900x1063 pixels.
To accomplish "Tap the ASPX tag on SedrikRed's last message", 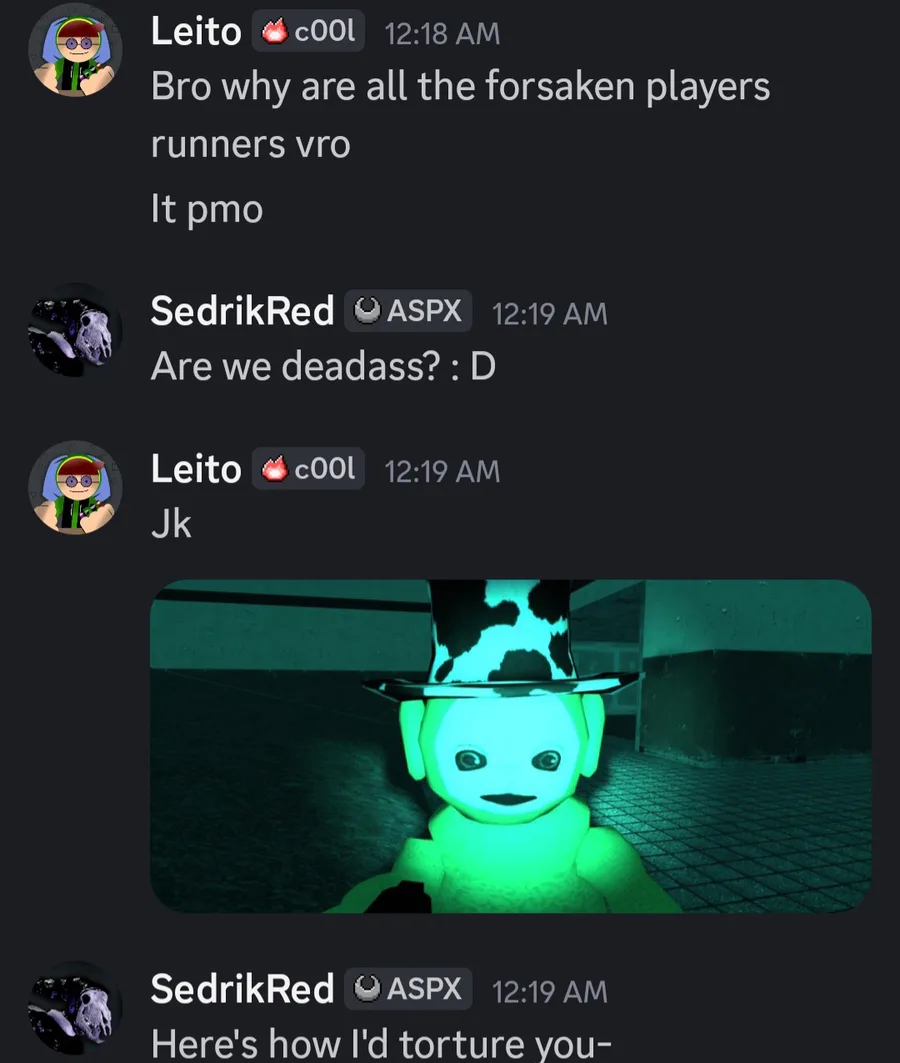I will (408, 989).
